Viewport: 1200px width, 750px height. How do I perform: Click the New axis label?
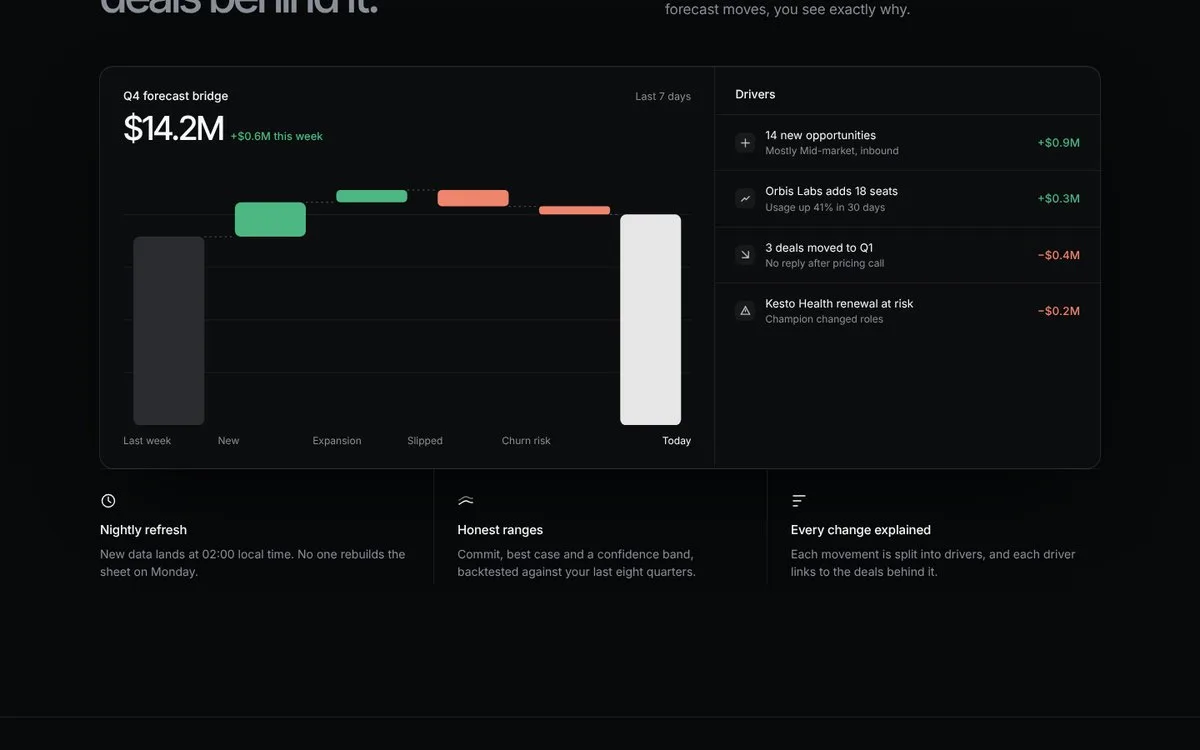[x=229, y=441]
